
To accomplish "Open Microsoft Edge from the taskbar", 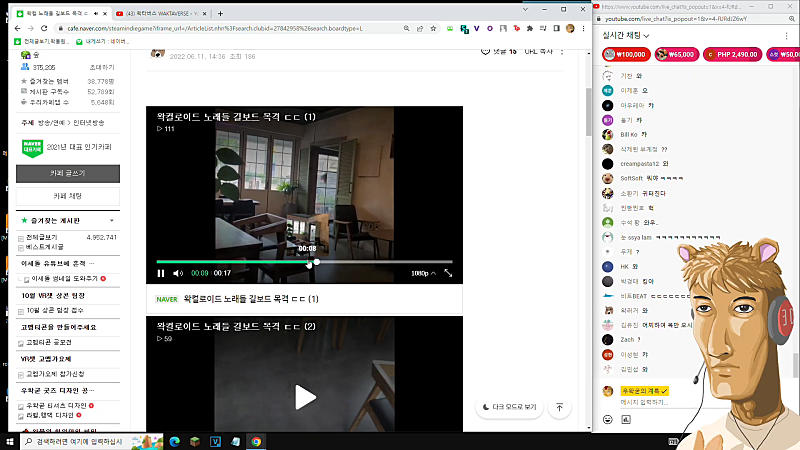I will [x=174, y=441].
